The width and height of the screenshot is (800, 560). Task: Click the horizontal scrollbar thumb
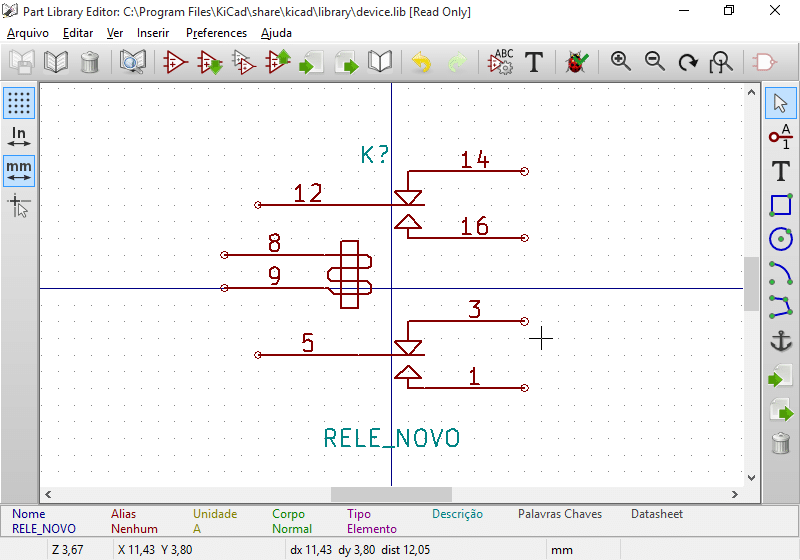tap(391, 494)
